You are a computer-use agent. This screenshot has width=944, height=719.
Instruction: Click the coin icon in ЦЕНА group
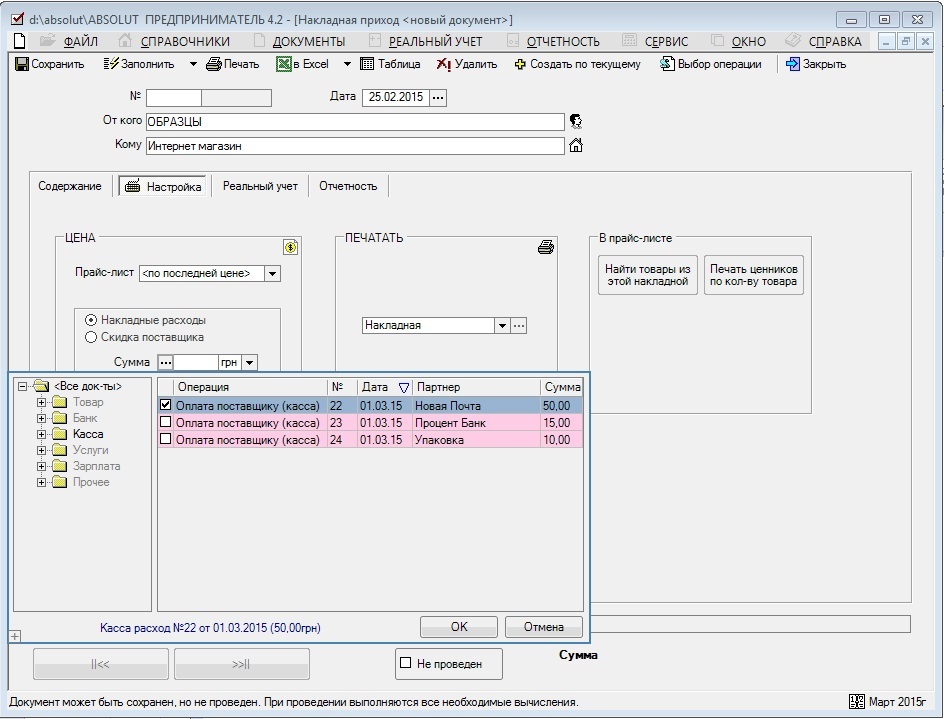pyautogui.click(x=291, y=247)
